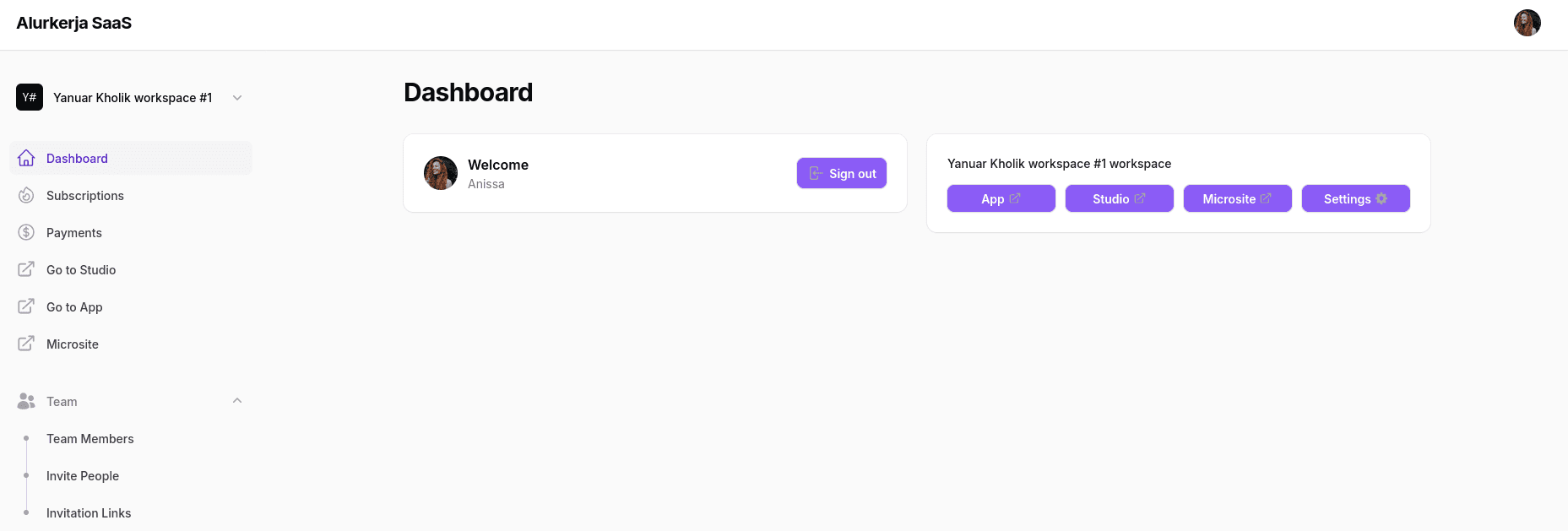Click the Go to App external-link icon

tap(26, 306)
